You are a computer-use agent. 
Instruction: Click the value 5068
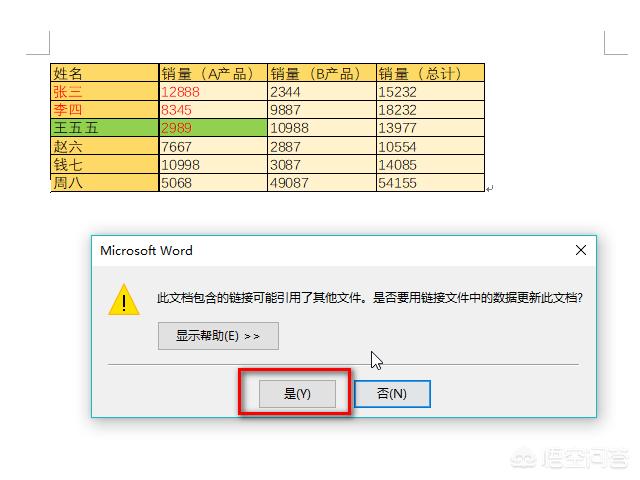pos(213,182)
